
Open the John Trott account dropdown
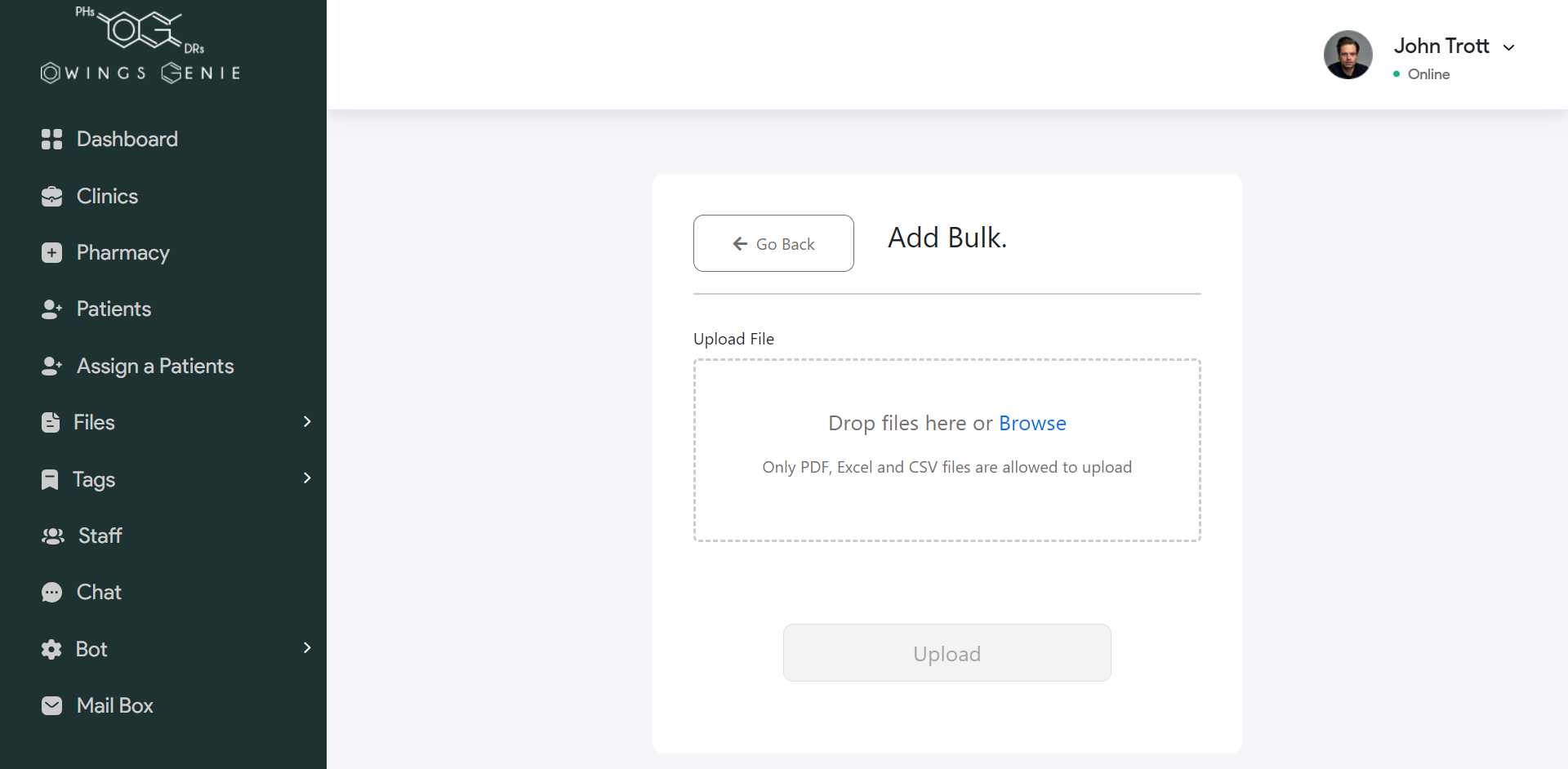coord(1508,47)
